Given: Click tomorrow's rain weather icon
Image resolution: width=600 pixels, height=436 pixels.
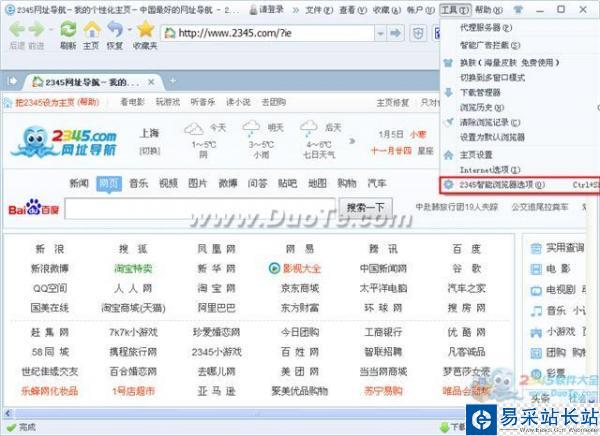Looking at the screenshot, I should point(251,129).
